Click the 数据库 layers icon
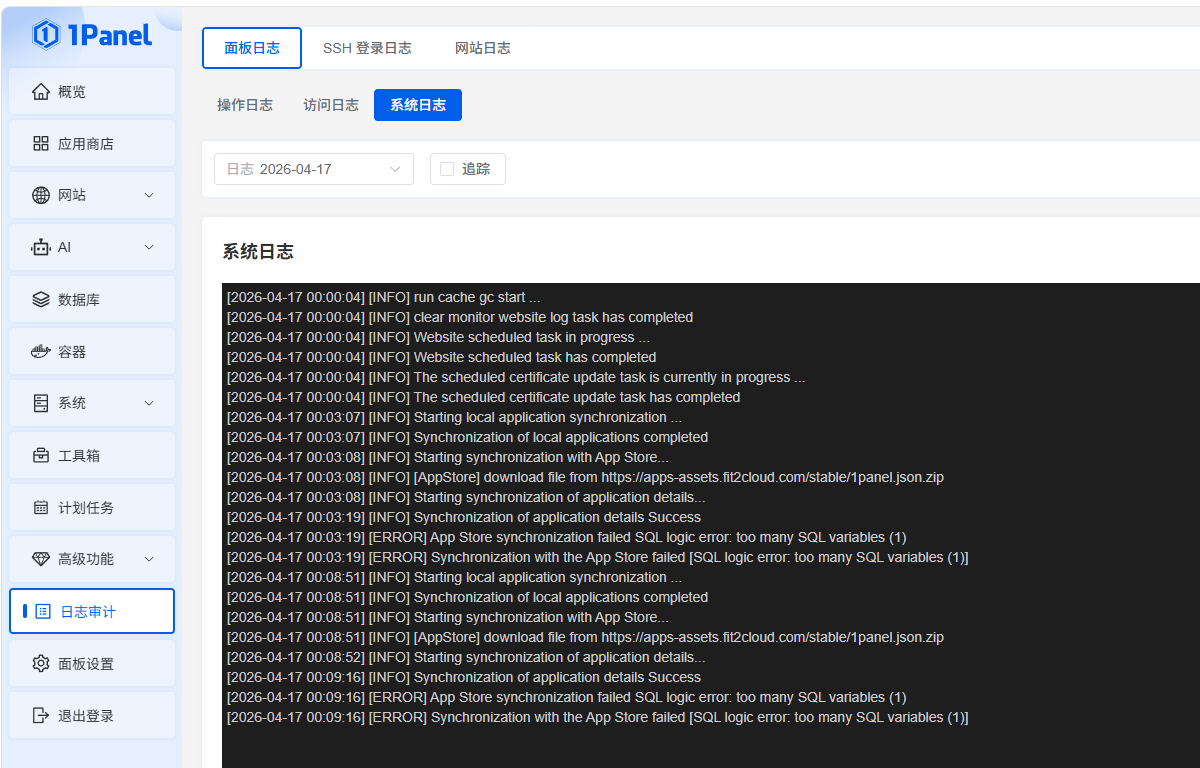1200x768 pixels. click(x=41, y=300)
